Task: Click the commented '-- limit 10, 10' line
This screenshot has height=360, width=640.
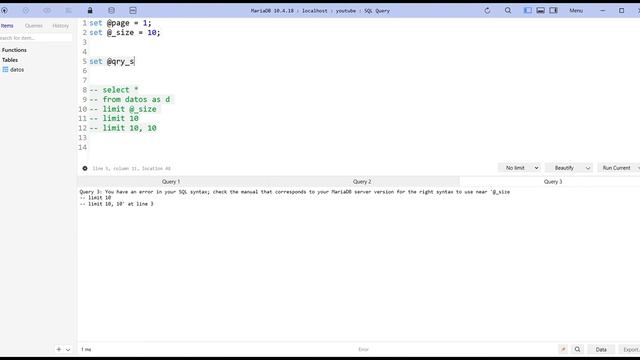Action: point(123,128)
